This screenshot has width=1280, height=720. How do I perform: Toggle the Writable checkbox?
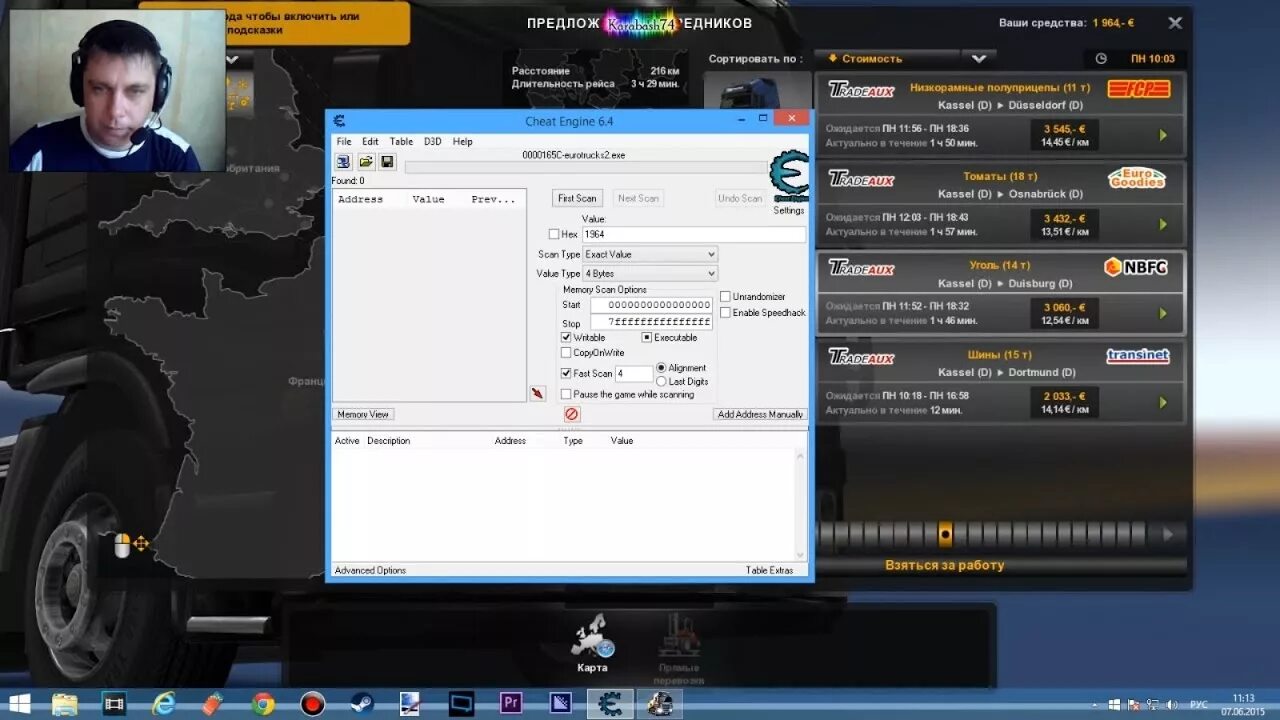566,337
